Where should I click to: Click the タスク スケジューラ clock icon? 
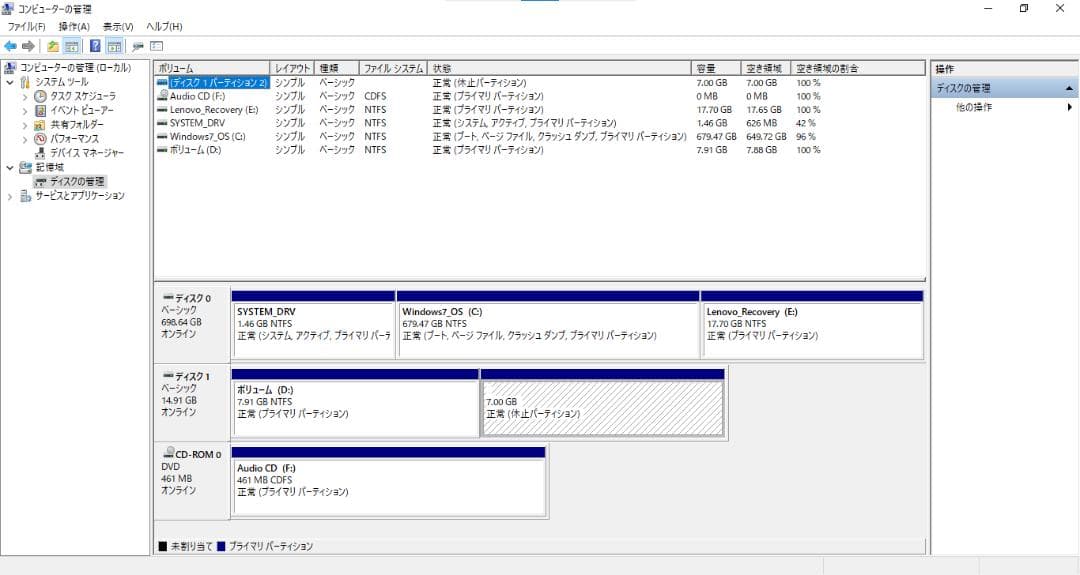tap(41, 96)
